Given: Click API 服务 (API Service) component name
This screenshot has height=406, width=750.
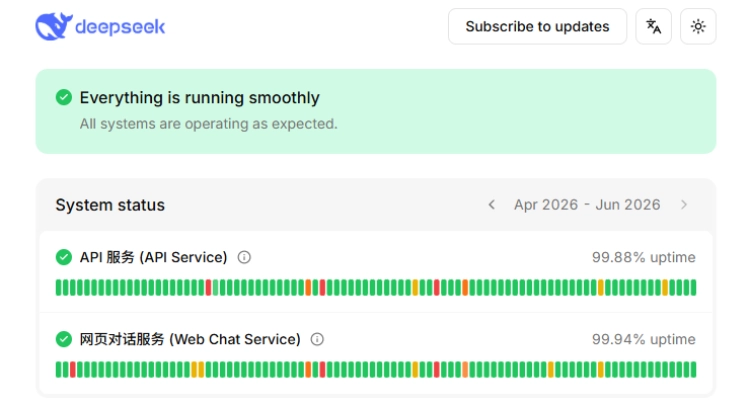Looking at the screenshot, I should 153,257.
